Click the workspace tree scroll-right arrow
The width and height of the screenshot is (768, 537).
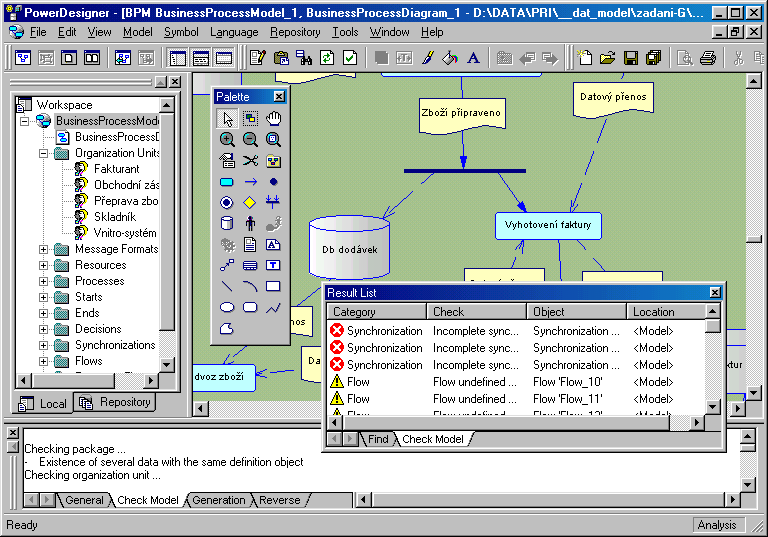pyautogui.click(x=151, y=380)
